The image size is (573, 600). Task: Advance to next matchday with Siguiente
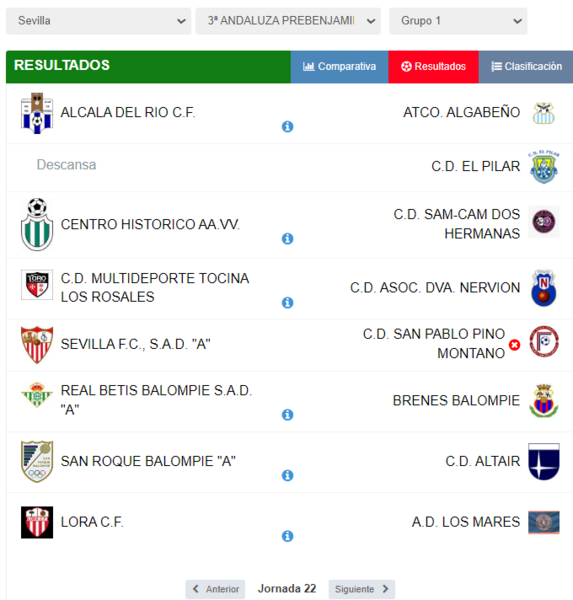point(362,589)
